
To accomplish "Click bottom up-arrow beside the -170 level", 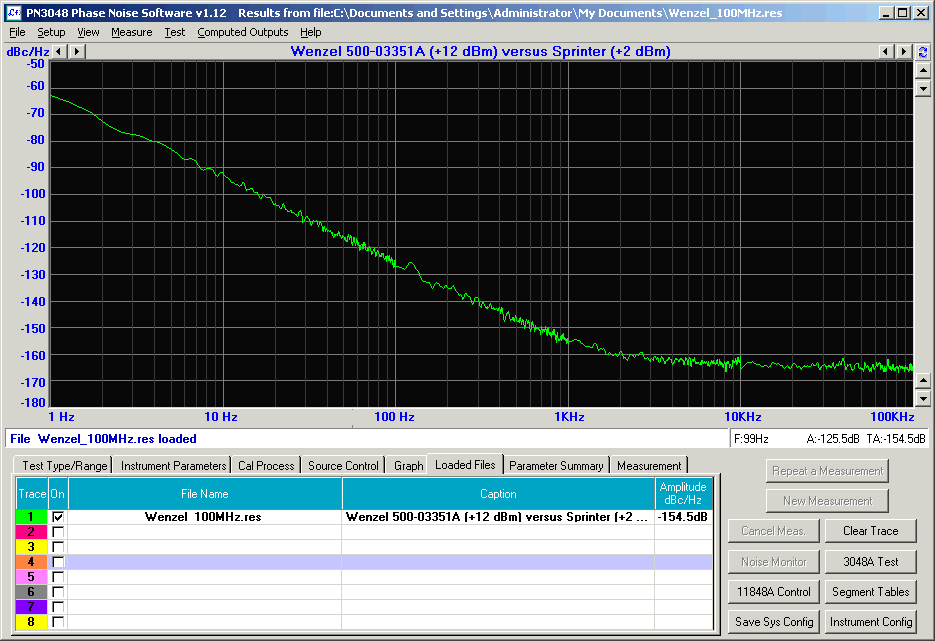I will click(923, 380).
